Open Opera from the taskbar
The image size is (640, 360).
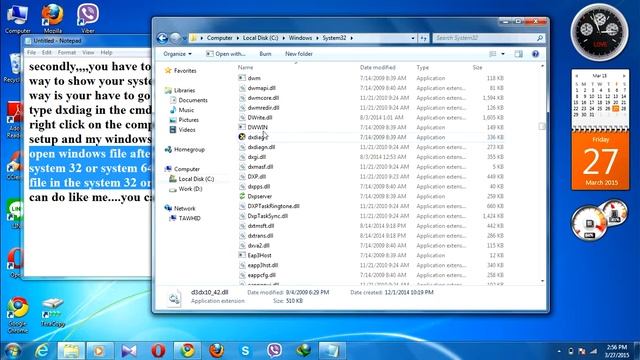click(158, 351)
